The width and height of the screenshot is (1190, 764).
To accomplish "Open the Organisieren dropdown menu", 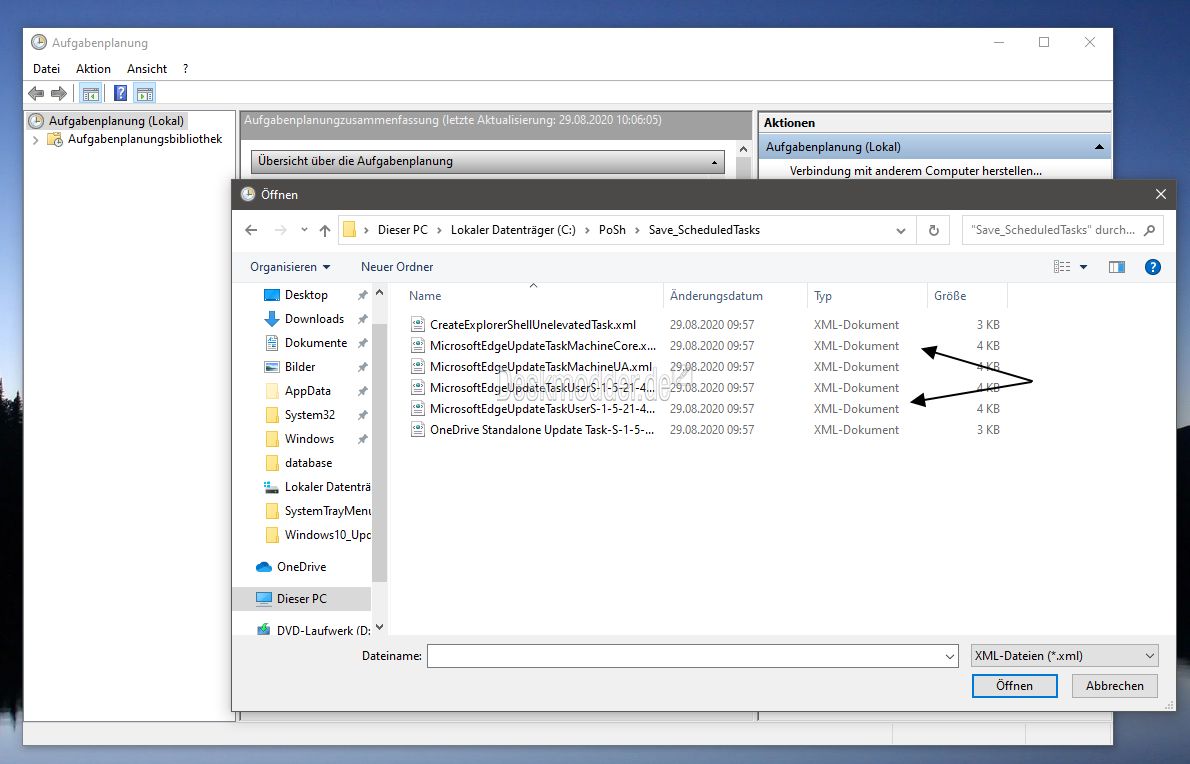I will tap(290, 267).
